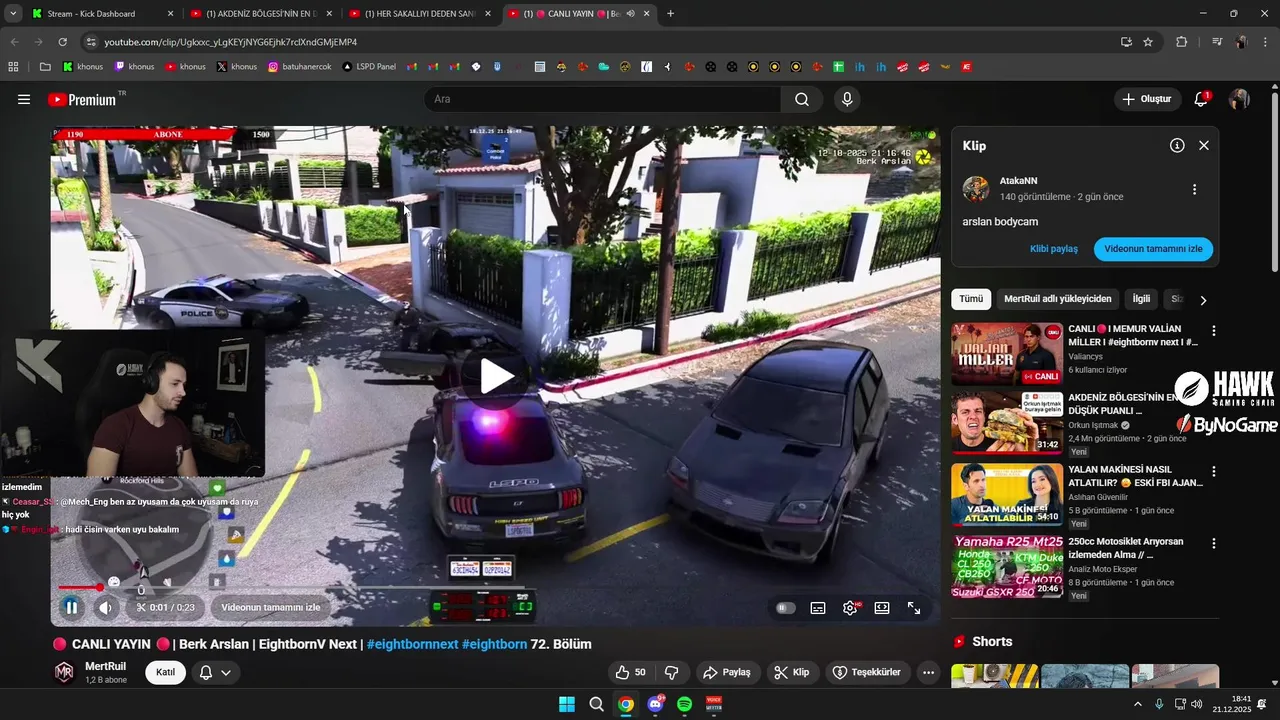The width and height of the screenshot is (1280, 720).
Task: Toggle autoplay switch in player
Action: point(786,607)
